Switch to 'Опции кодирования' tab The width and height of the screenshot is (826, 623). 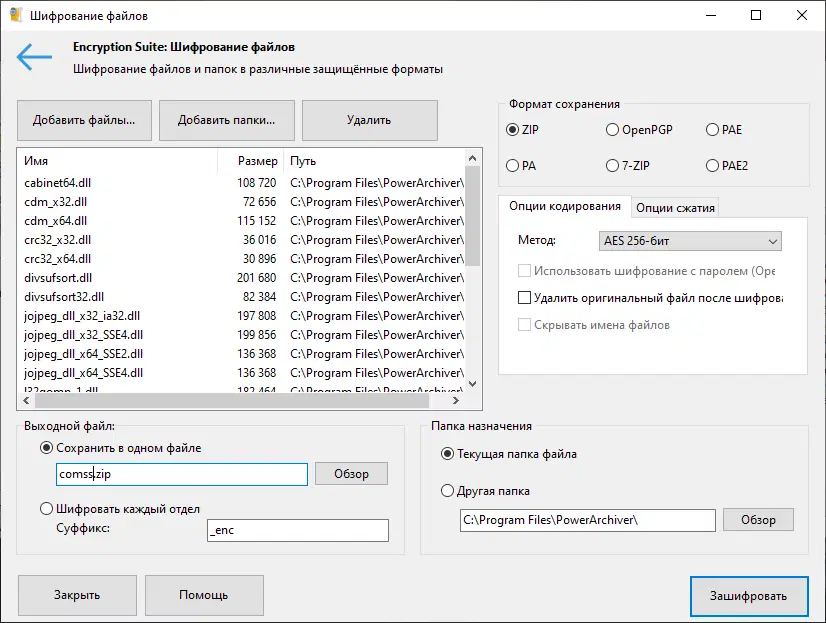(x=565, y=206)
